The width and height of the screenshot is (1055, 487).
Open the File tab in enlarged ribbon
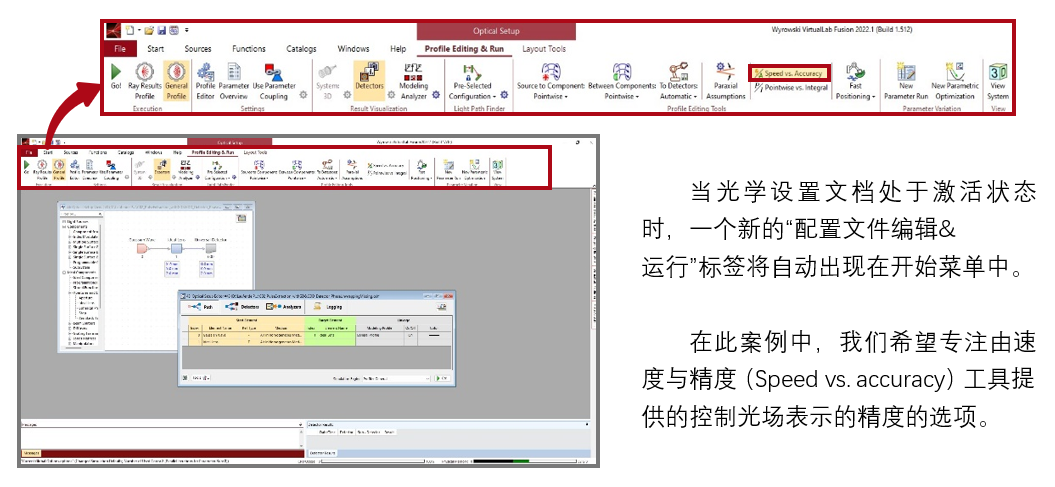tap(120, 48)
